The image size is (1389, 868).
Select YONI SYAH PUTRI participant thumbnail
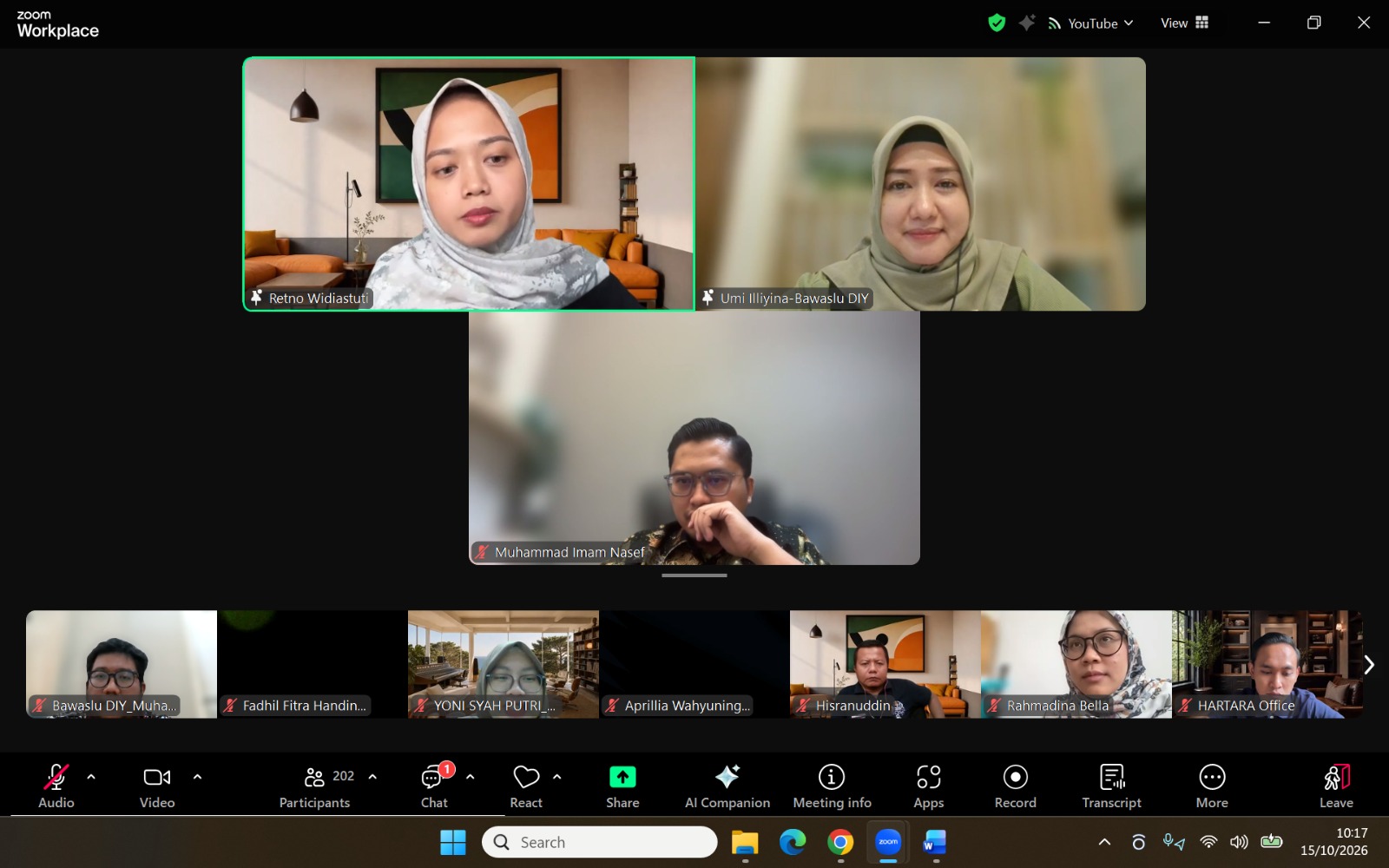tap(504, 664)
